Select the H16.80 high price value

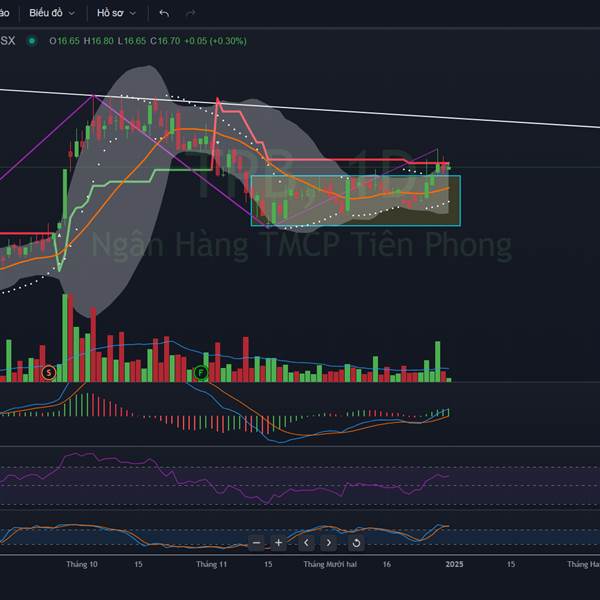[x=99, y=41]
